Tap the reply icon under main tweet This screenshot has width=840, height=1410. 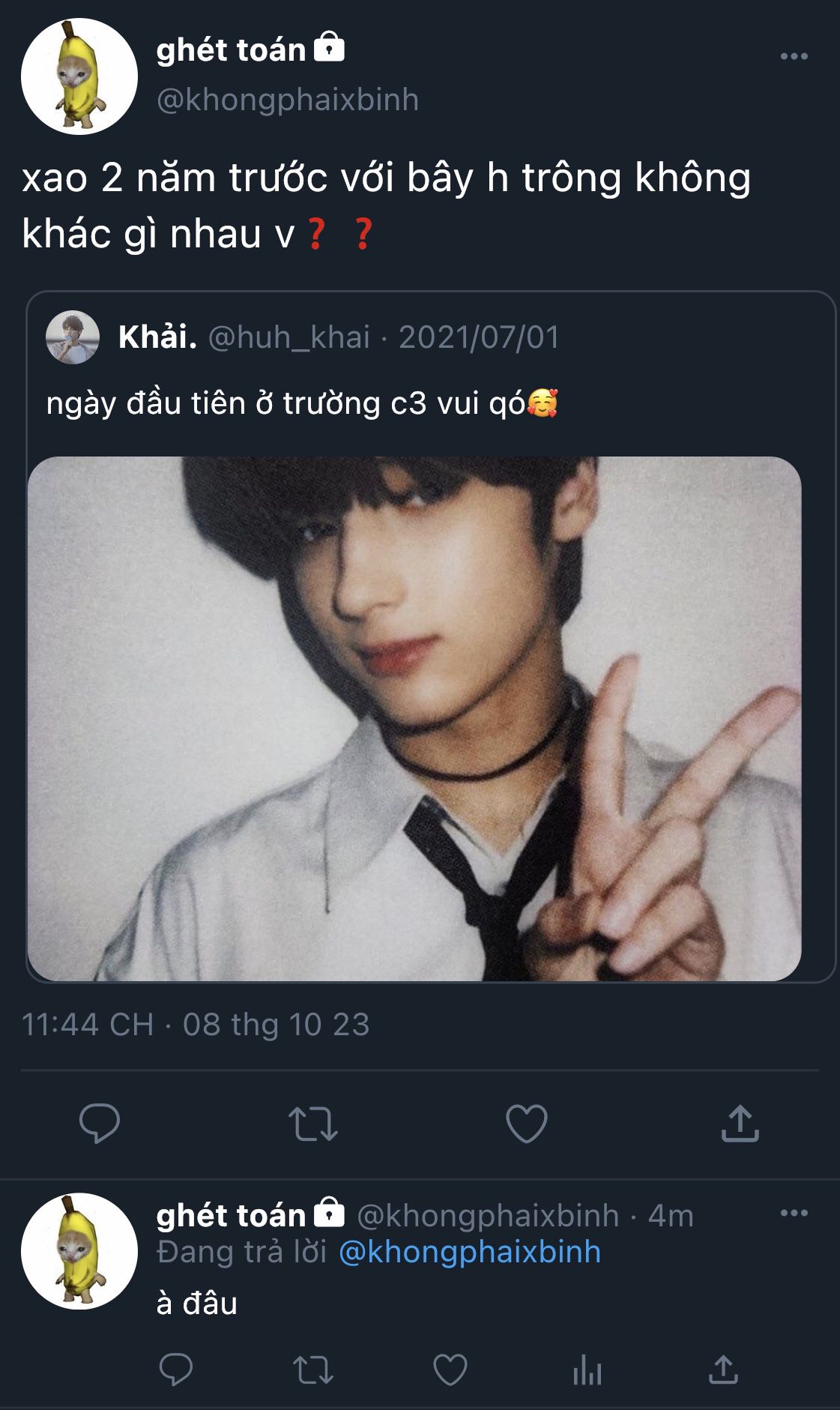100,1123
